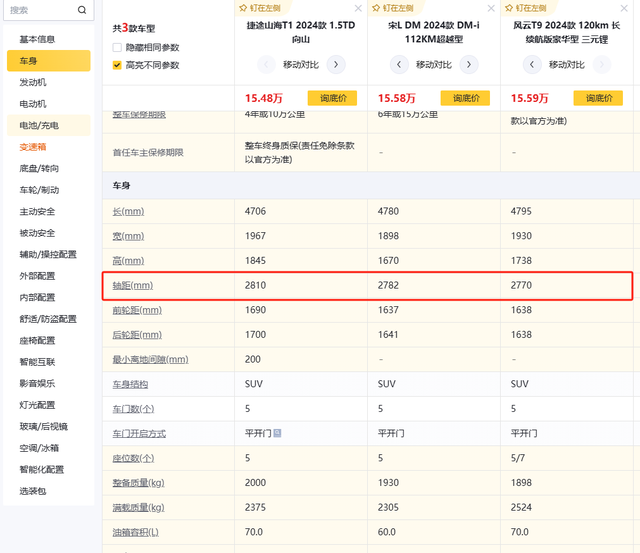Go to 玻璃/后视镜 section
Image resolution: width=640 pixels, height=553 pixels.
(x=44, y=426)
